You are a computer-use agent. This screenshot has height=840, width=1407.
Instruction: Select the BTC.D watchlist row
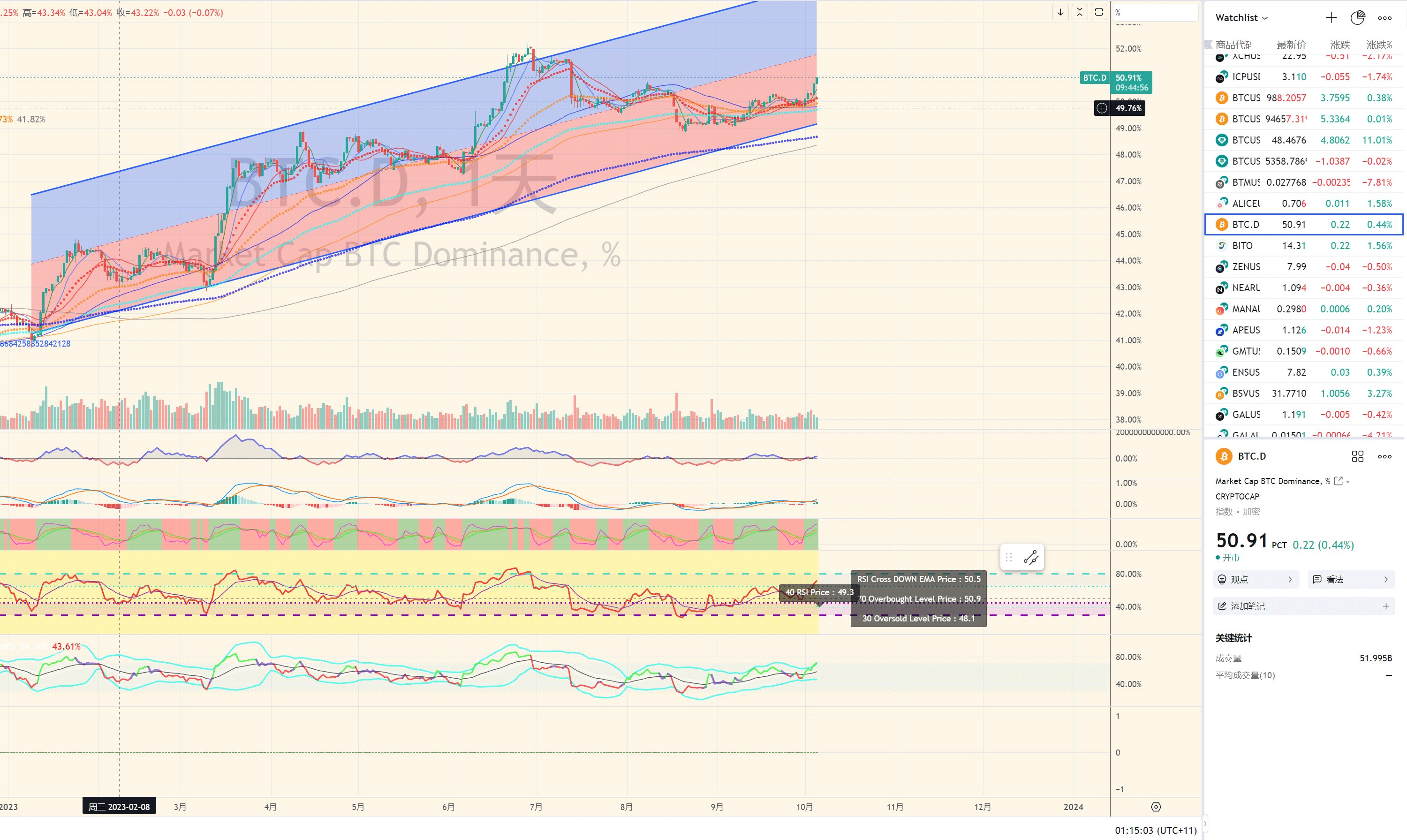pos(1304,224)
